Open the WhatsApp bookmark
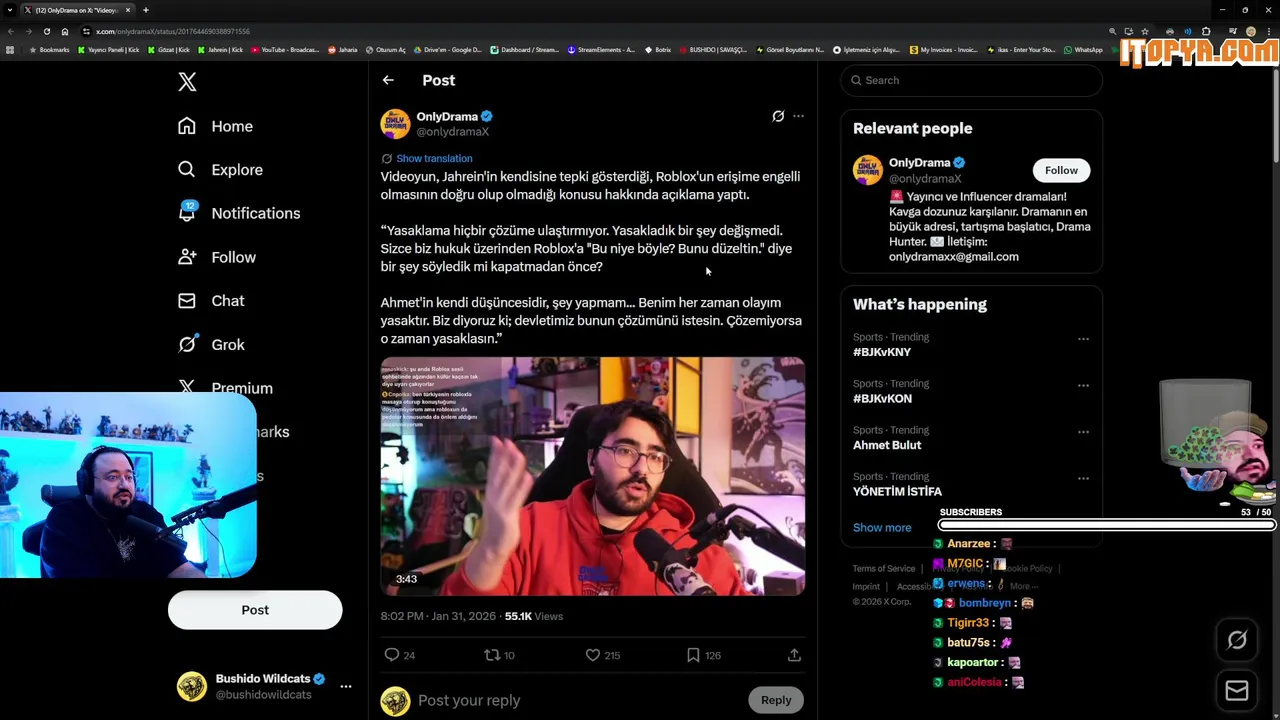Image resolution: width=1280 pixels, height=720 pixels. (1084, 50)
